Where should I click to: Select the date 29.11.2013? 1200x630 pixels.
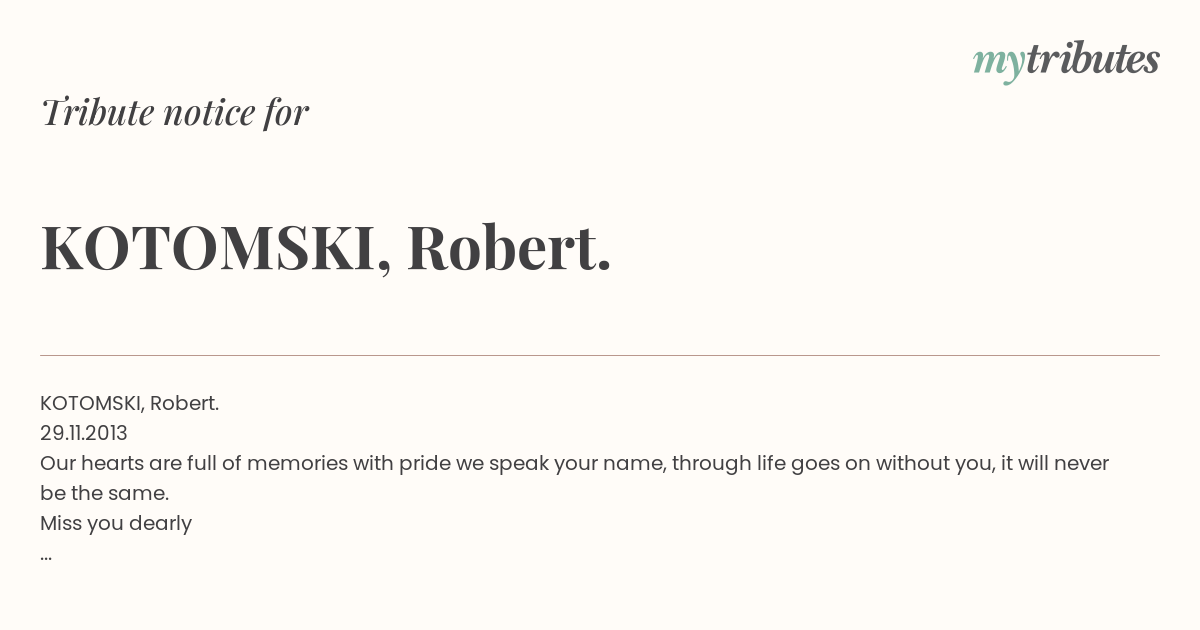pos(84,433)
